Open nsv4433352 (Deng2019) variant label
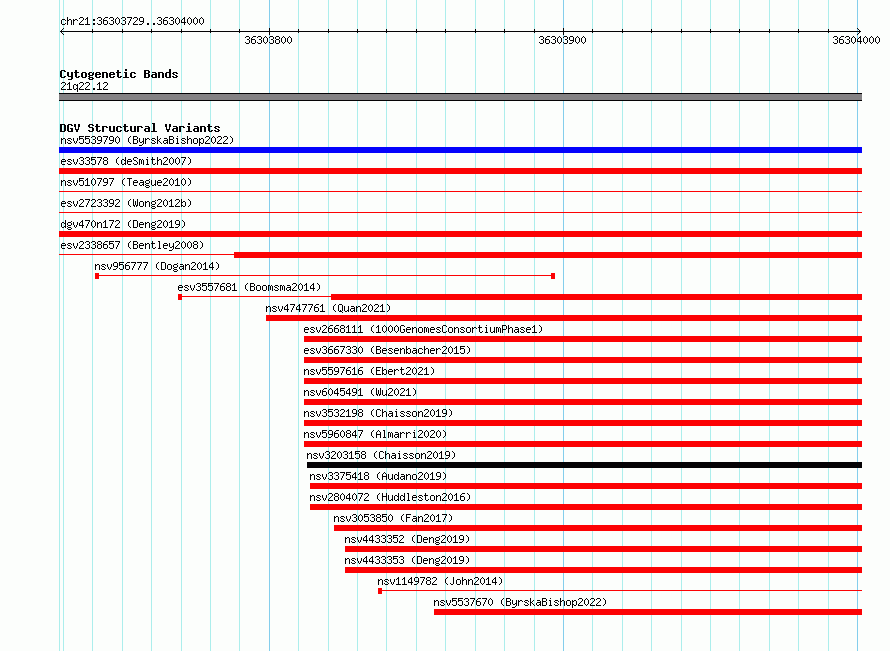 tap(407, 539)
